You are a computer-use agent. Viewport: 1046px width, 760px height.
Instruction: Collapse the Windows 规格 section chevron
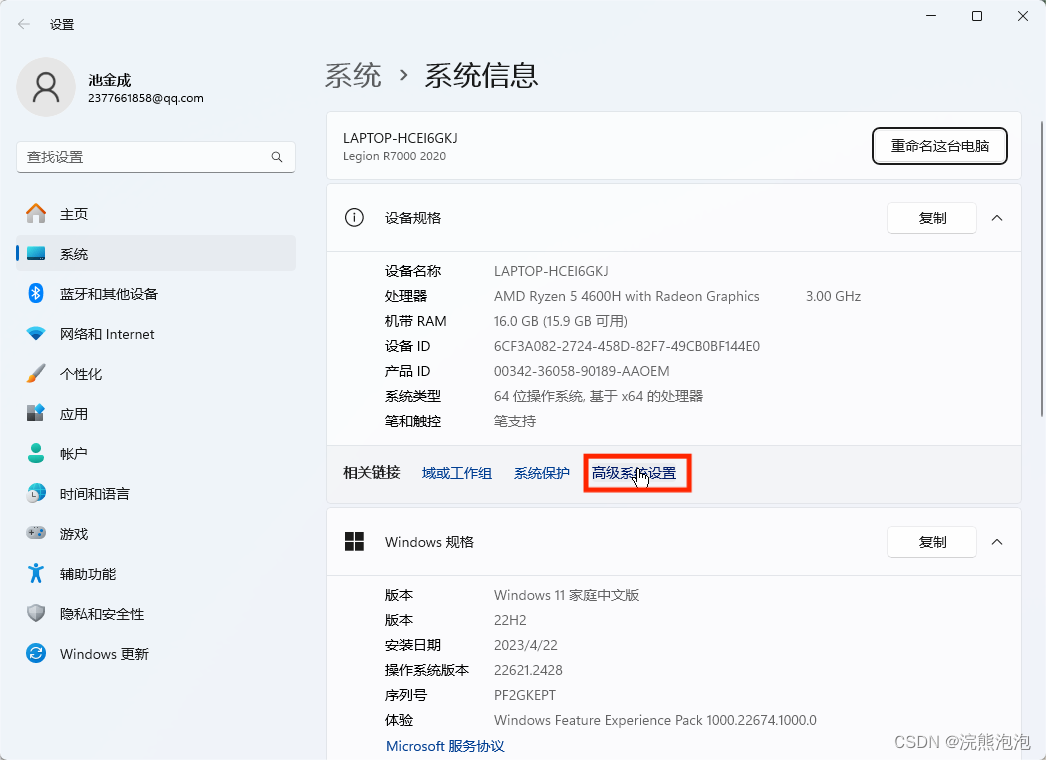(997, 542)
